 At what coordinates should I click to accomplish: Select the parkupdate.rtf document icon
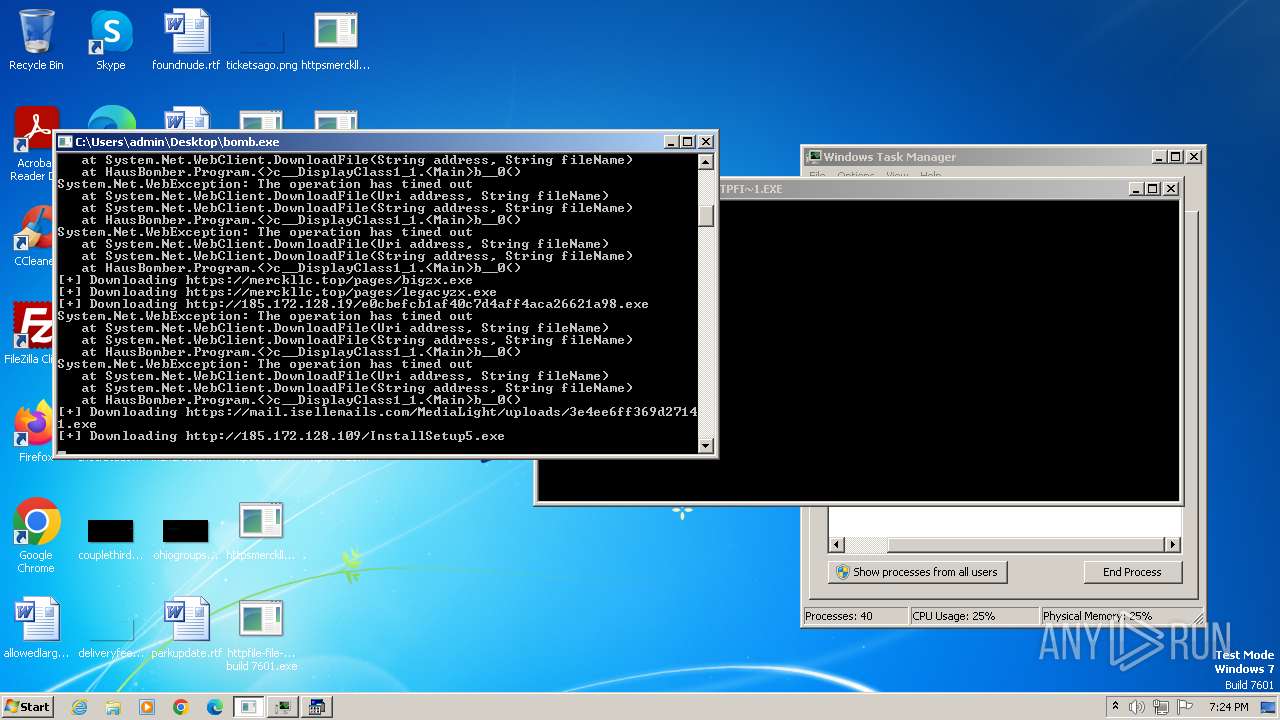186,628
